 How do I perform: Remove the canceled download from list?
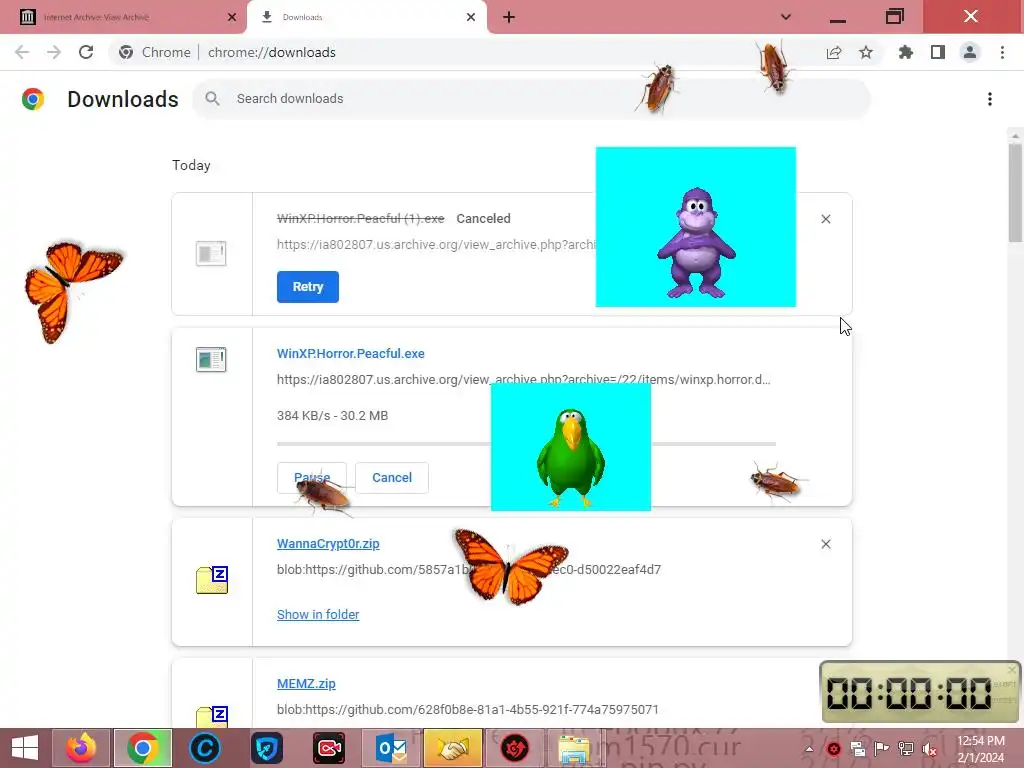coord(825,219)
